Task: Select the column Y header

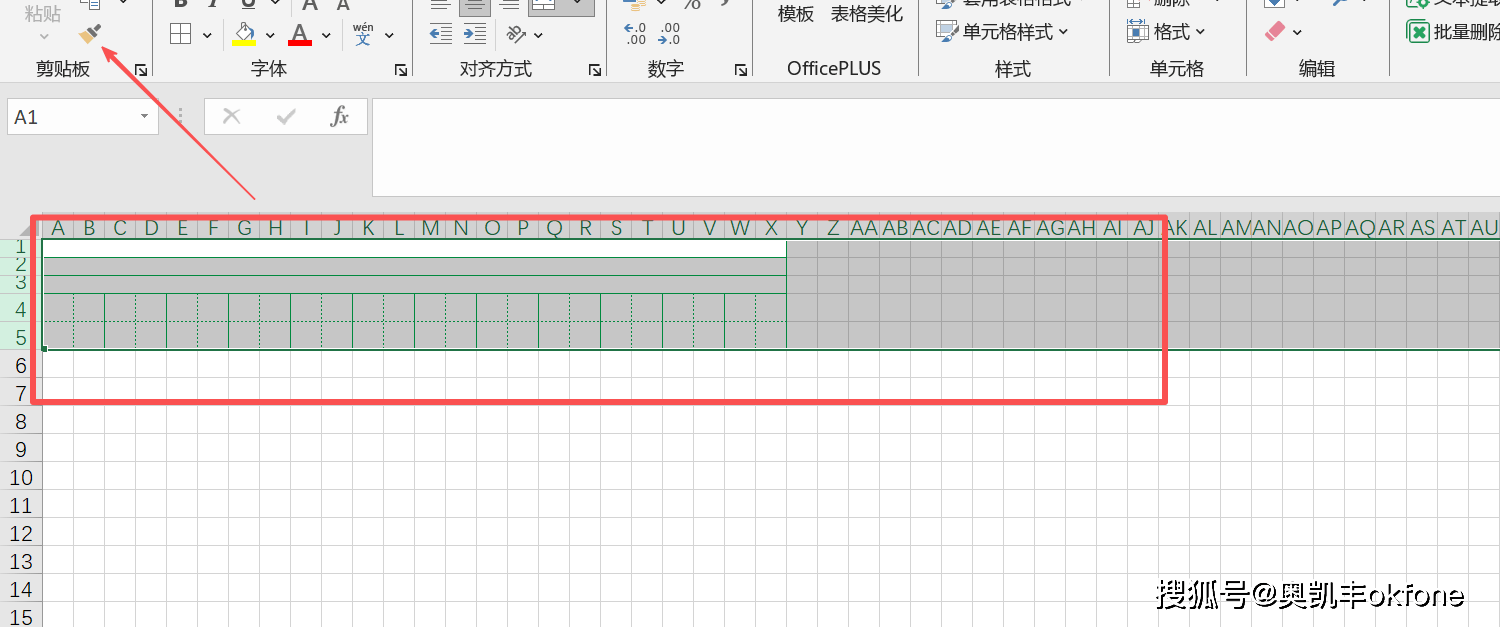Action: click(802, 228)
